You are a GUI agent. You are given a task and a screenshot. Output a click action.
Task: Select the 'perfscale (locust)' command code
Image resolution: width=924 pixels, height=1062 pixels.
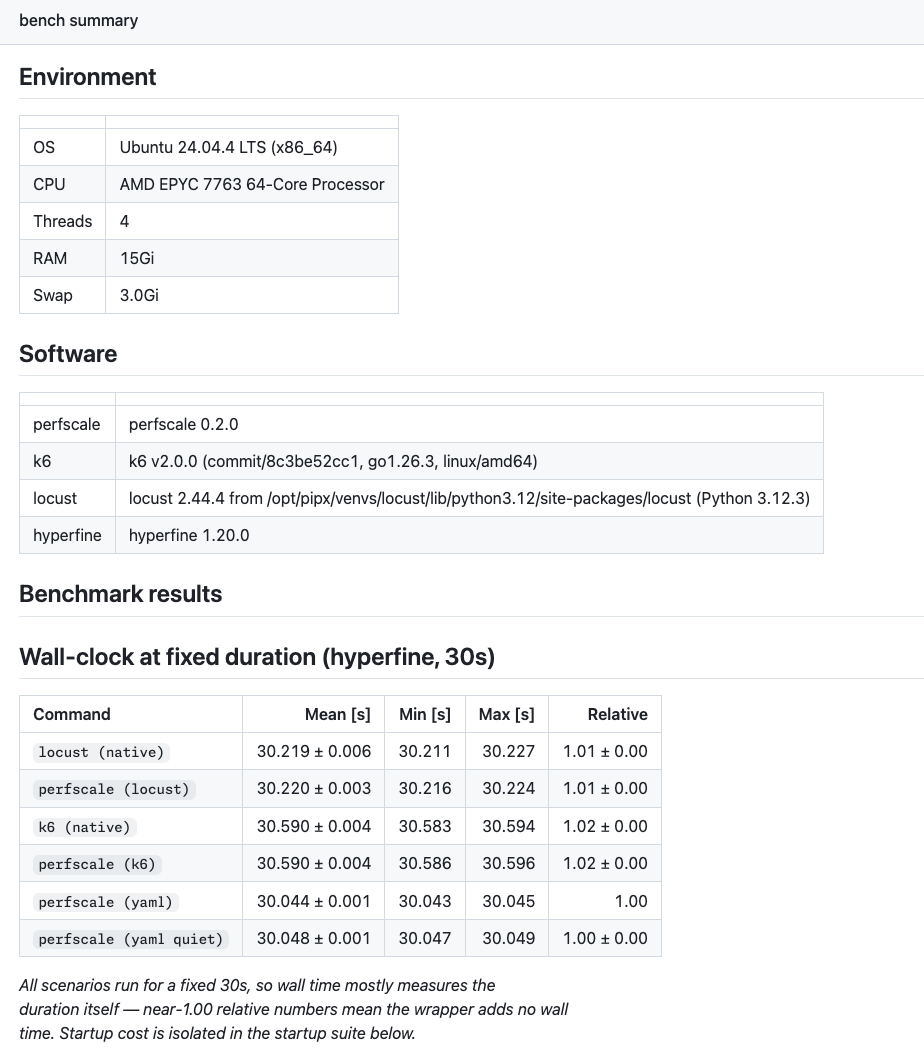114,789
